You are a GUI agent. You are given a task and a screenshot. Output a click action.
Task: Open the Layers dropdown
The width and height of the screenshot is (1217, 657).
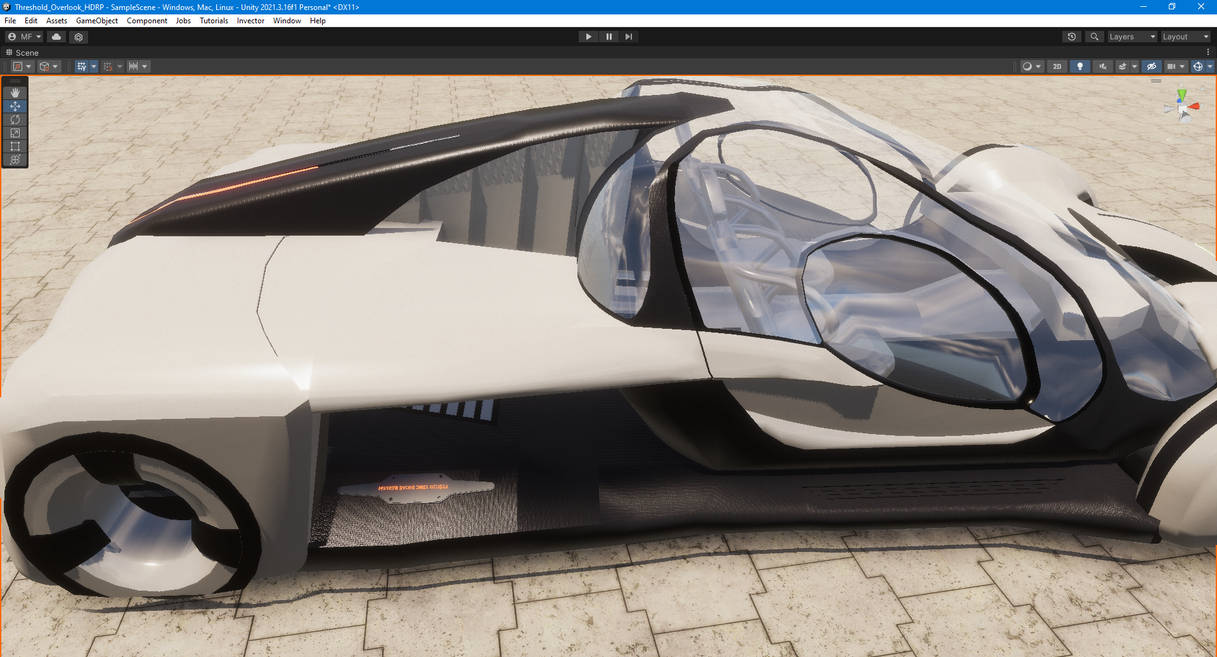coord(1130,36)
